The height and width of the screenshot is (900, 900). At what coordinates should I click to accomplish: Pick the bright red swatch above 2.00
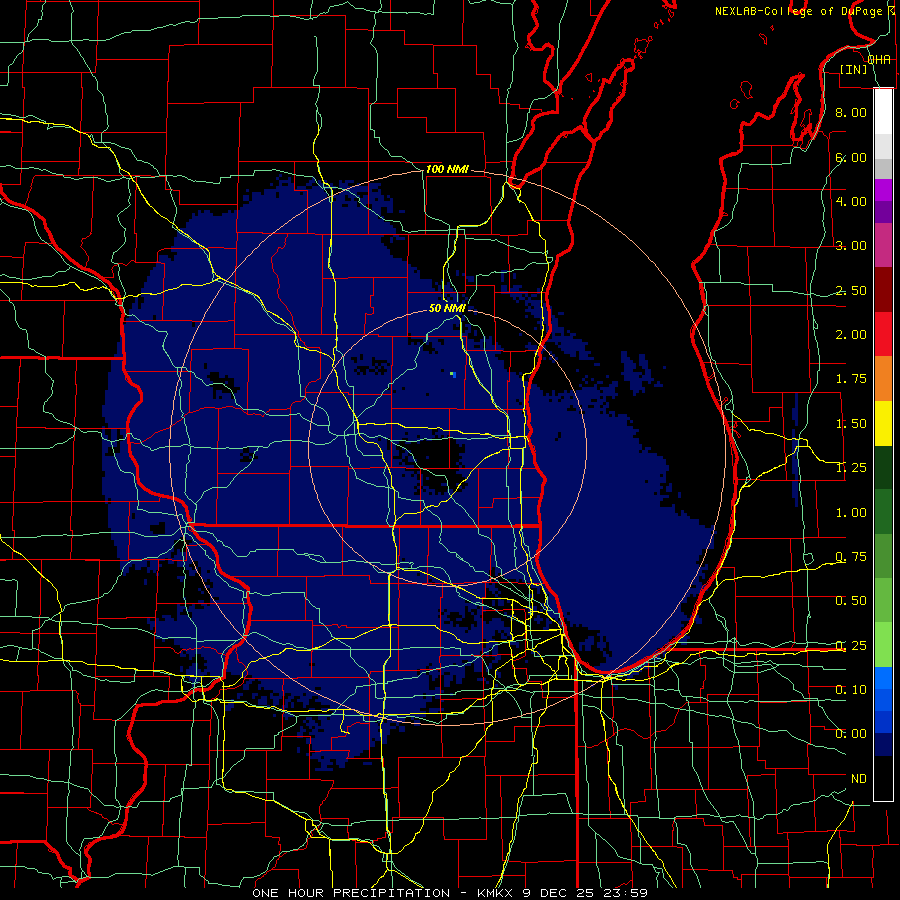[x=883, y=334]
